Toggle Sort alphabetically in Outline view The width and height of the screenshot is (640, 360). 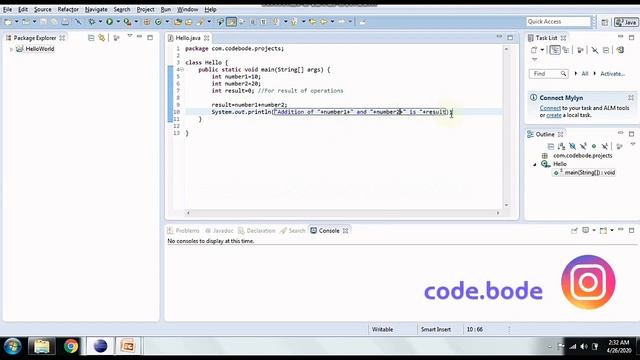point(562,146)
